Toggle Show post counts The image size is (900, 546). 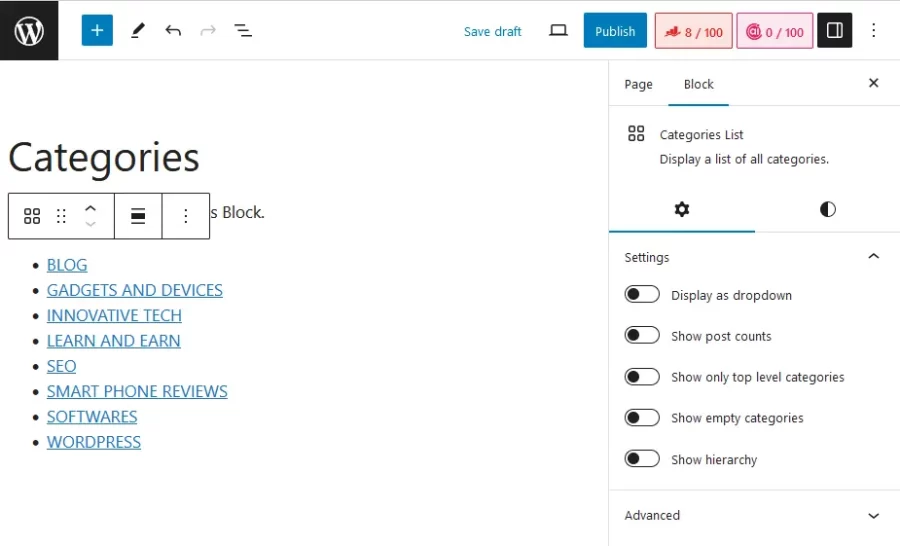(642, 335)
